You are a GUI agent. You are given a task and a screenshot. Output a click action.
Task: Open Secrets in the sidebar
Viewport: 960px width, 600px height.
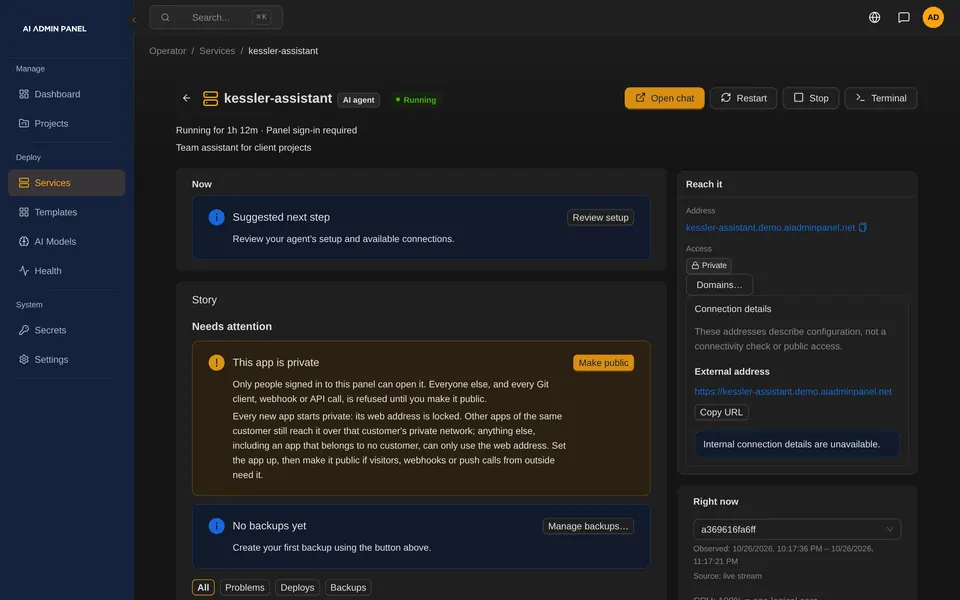pyautogui.click(x=66, y=331)
